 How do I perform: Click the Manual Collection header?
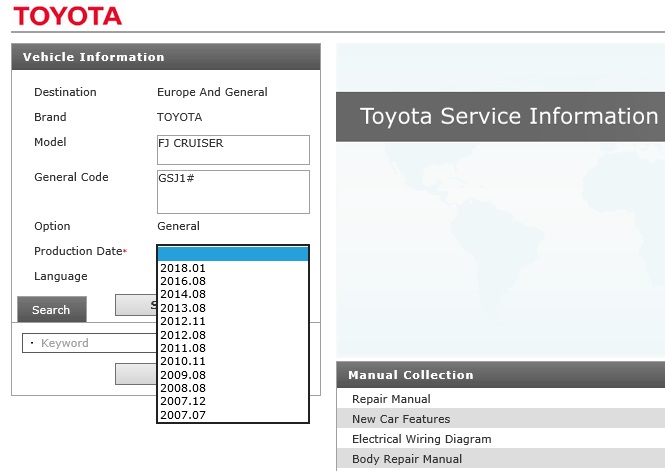[500, 375]
